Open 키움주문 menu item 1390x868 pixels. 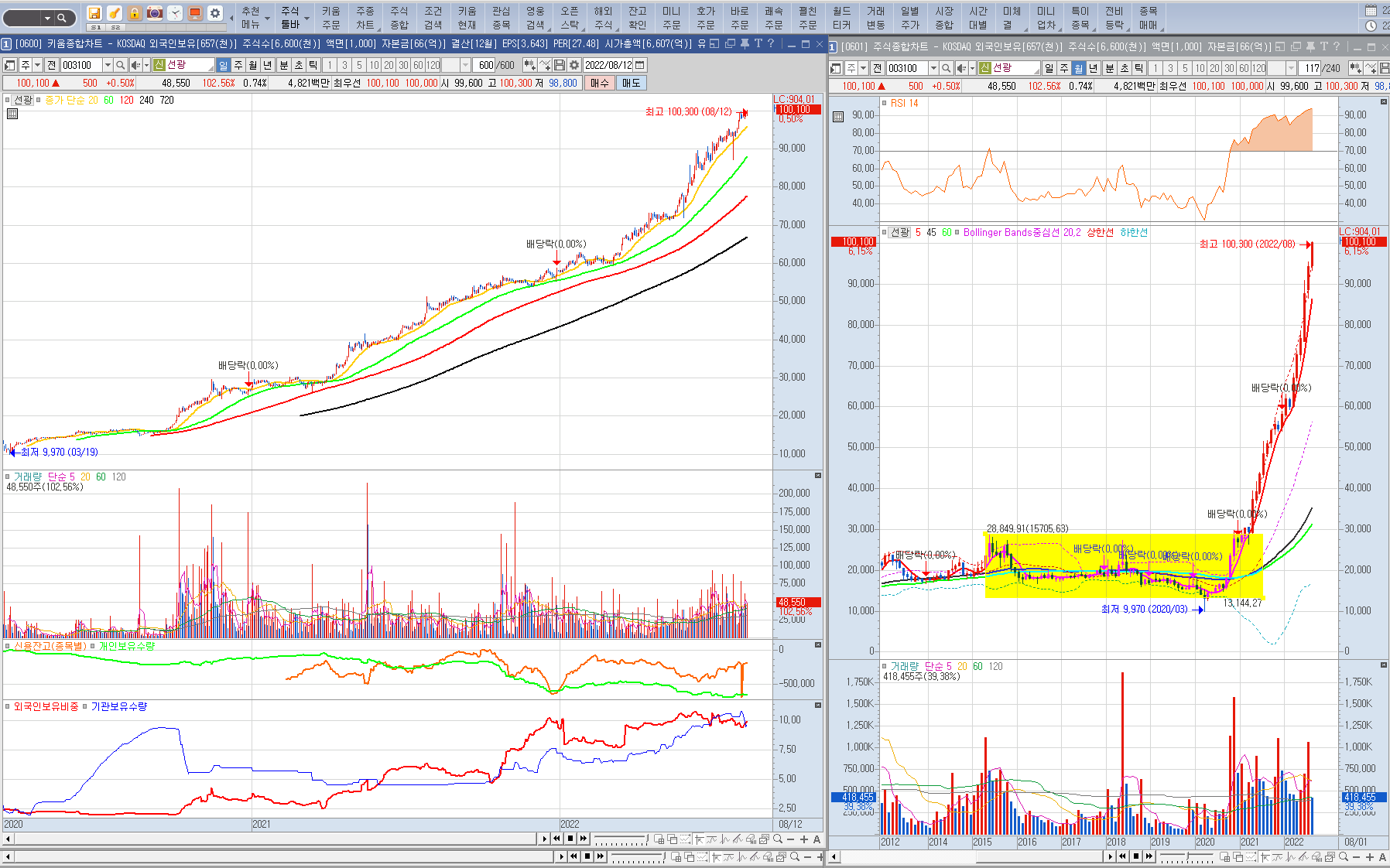pyautogui.click(x=331, y=18)
